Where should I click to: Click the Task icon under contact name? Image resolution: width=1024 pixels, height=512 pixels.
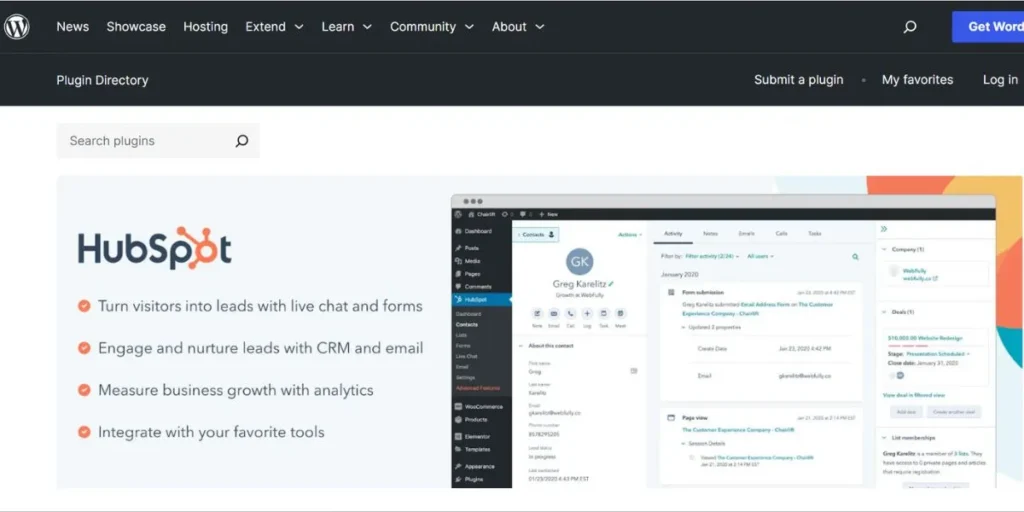click(x=604, y=313)
